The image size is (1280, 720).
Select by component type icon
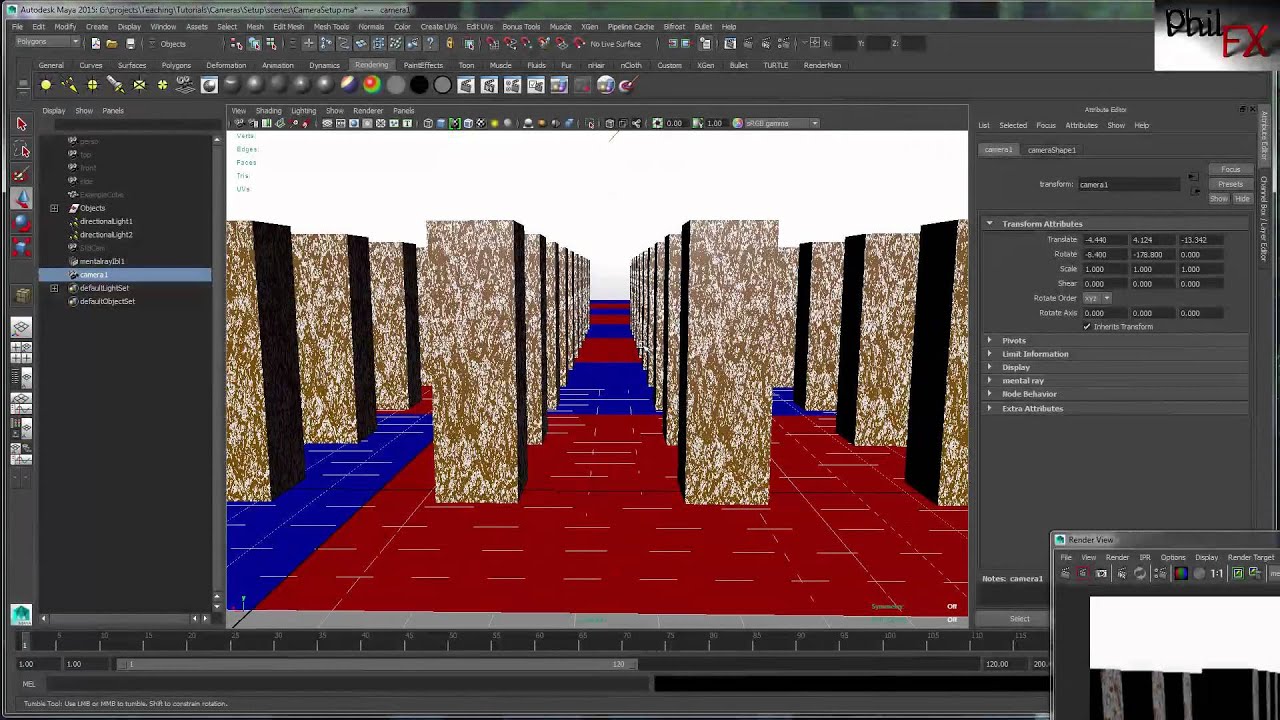tap(271, 43)
